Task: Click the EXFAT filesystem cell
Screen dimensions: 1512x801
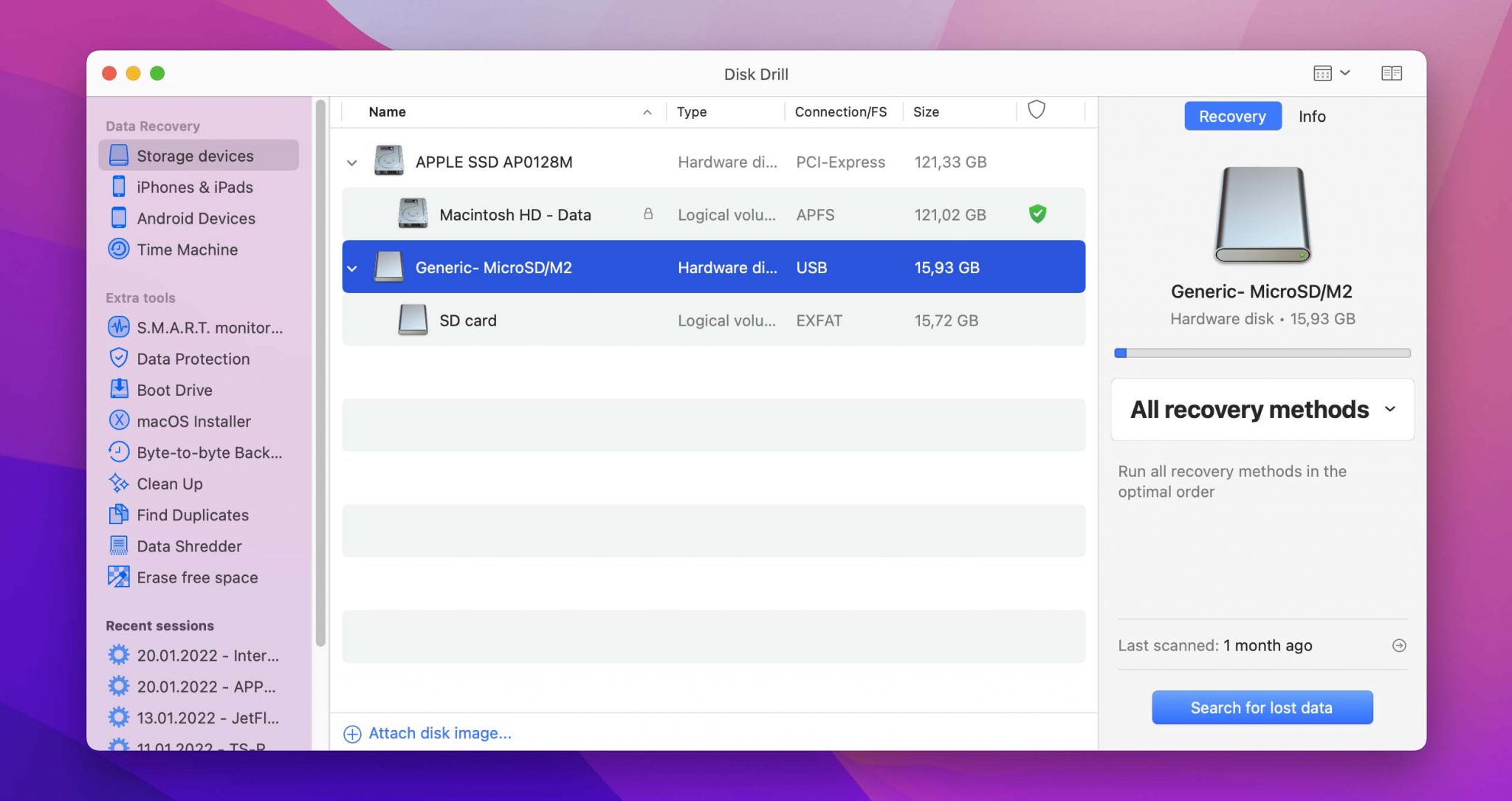Action: 819,320
